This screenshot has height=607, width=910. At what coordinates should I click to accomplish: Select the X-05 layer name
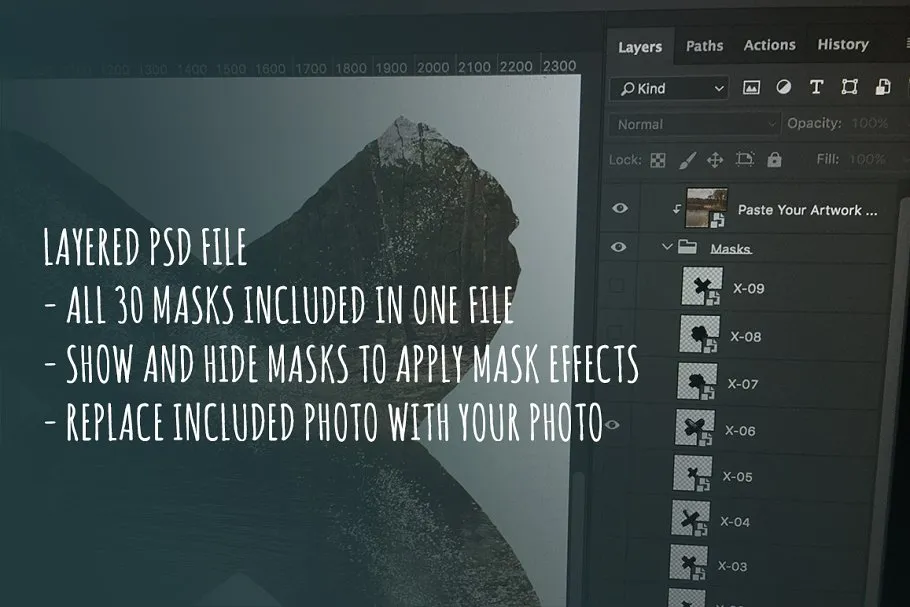(x=737, y=476)
